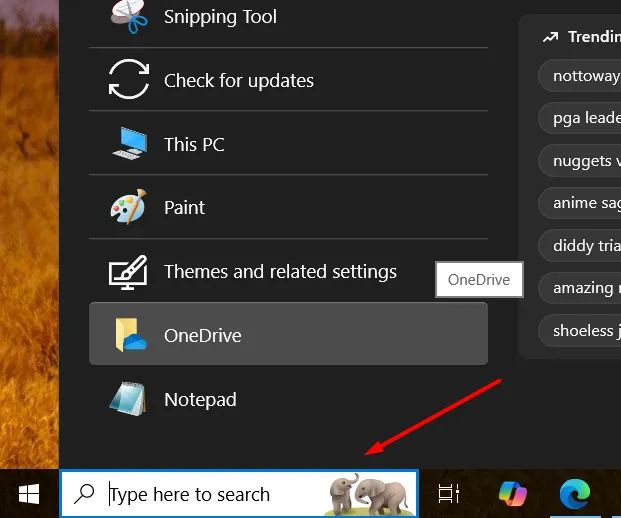Click the Notepad icon

click(x=128, y=398)
